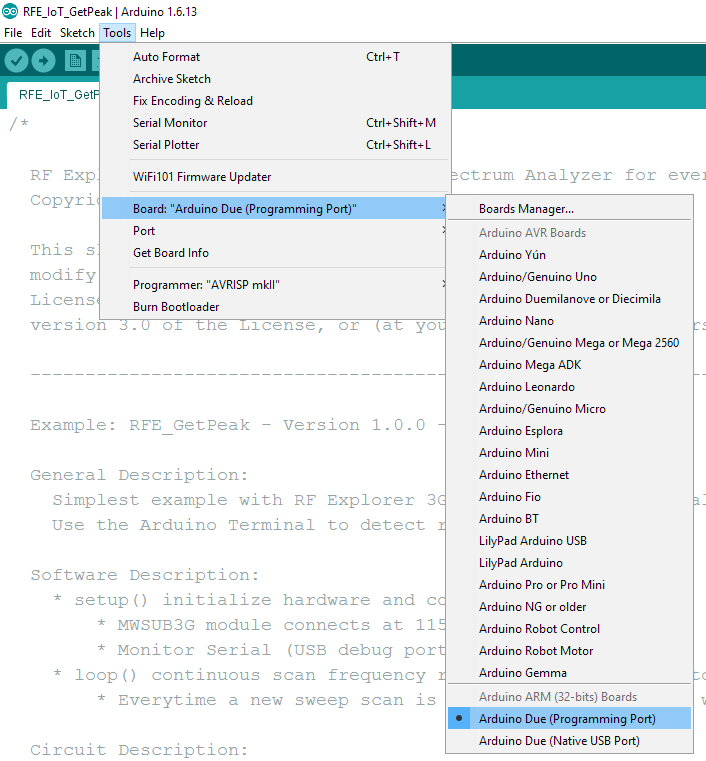Image resolution: width=706 pixels, height=761 pixels.
Task: Click the Verify checkmark toolbar icon
Action: click(16, 61)
